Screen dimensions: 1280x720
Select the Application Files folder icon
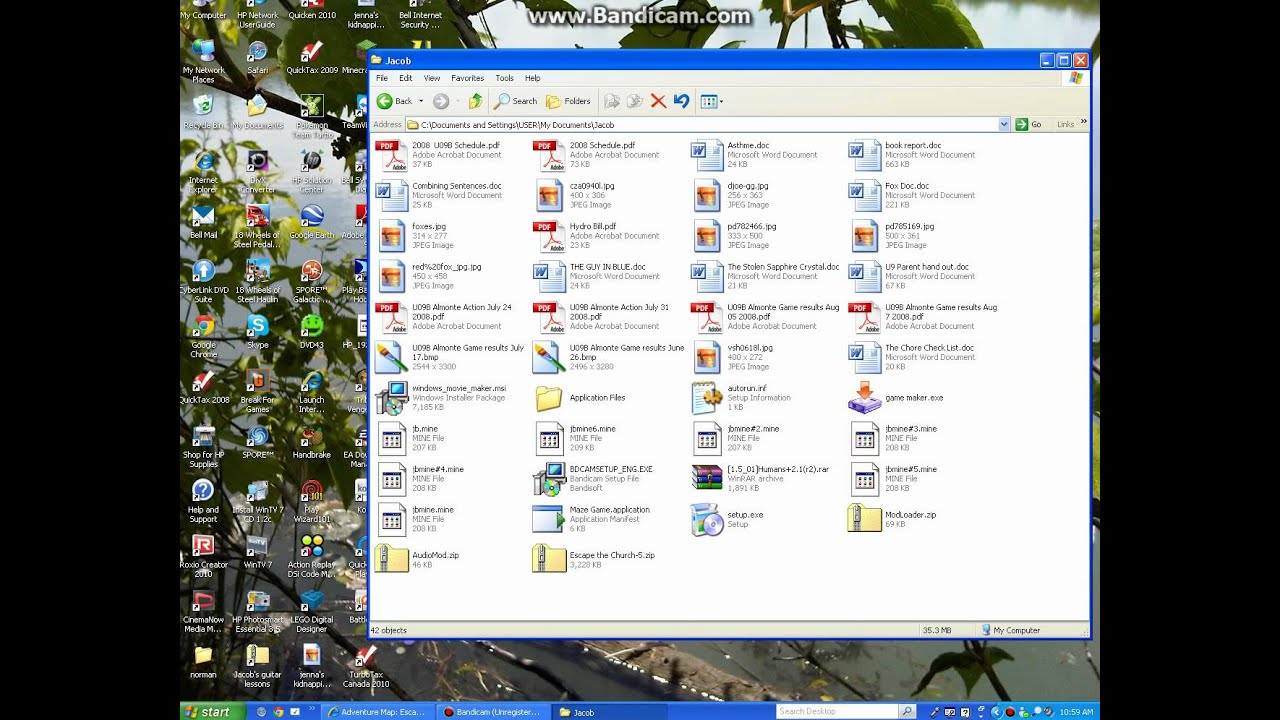click(549, 398)
